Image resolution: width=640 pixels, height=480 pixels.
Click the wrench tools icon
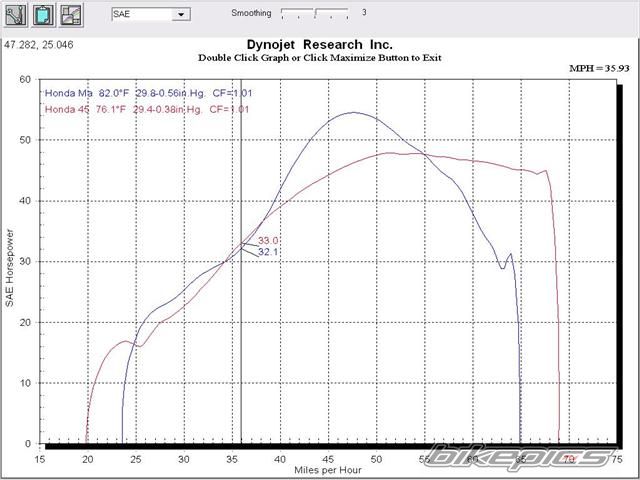16,16
